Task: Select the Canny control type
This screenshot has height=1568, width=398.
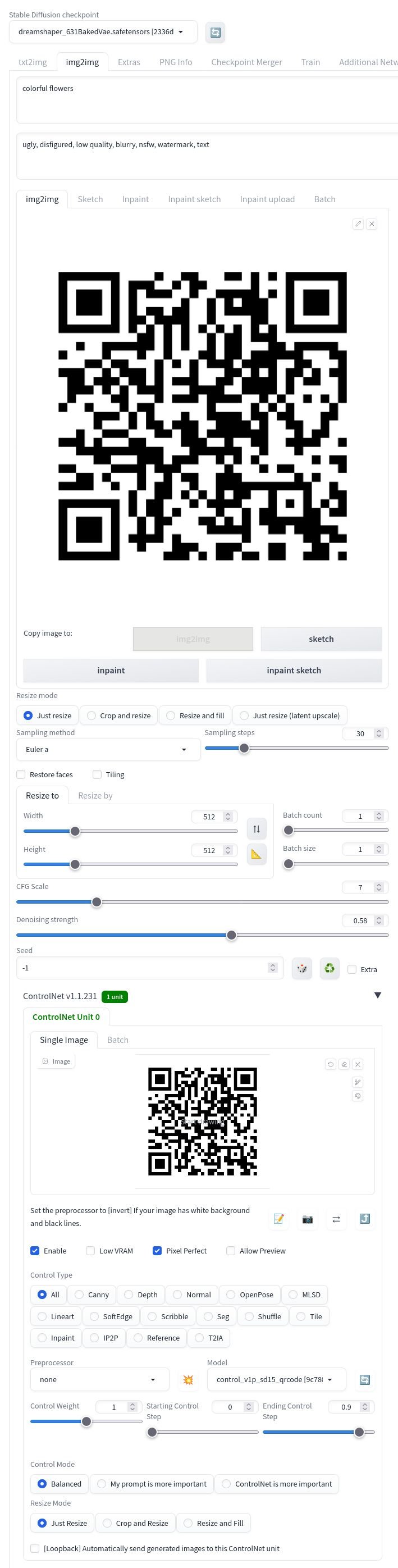Action: tap(92, 1294)
